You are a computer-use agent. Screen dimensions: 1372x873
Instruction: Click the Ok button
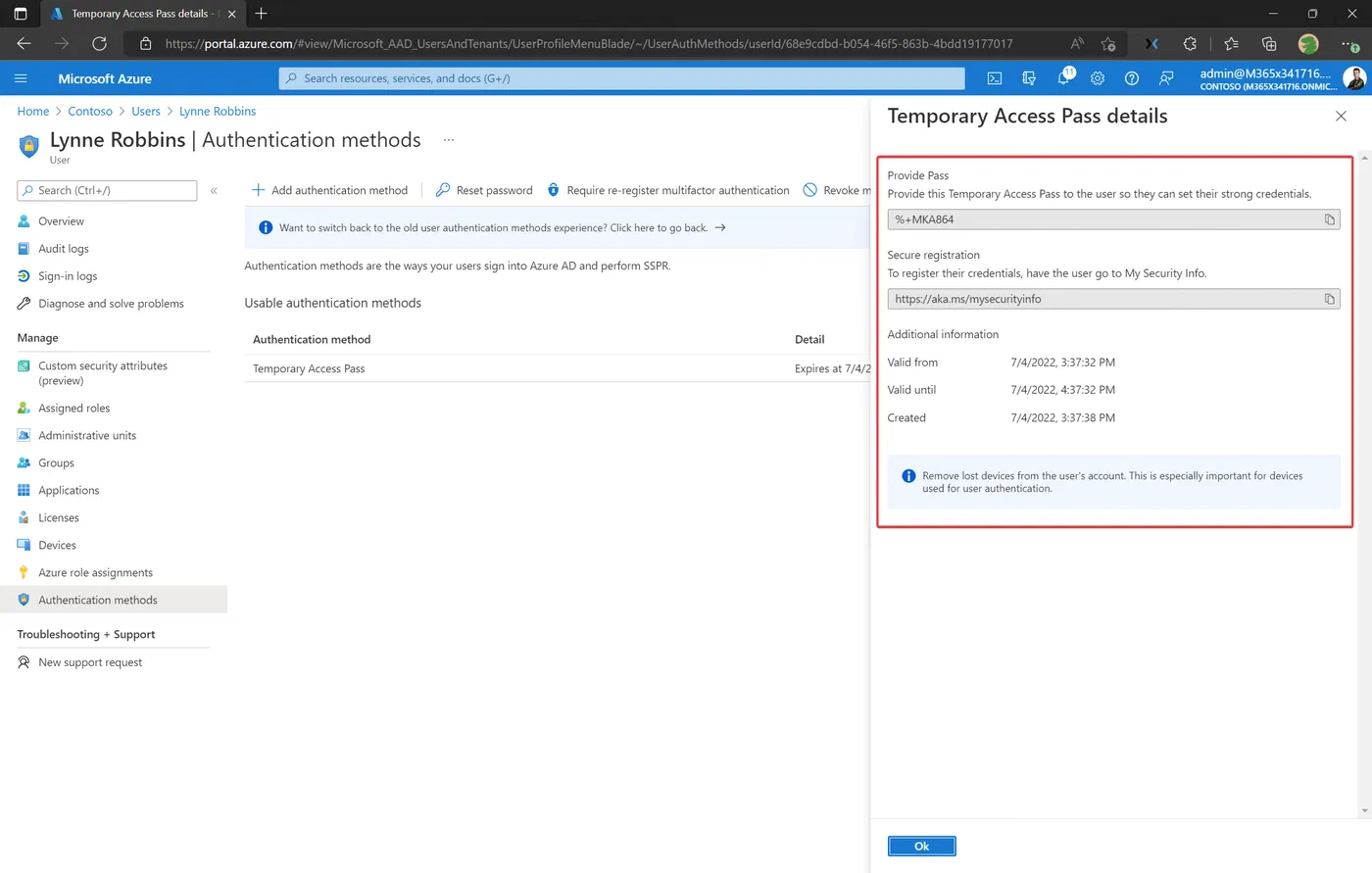pos(921,846)
